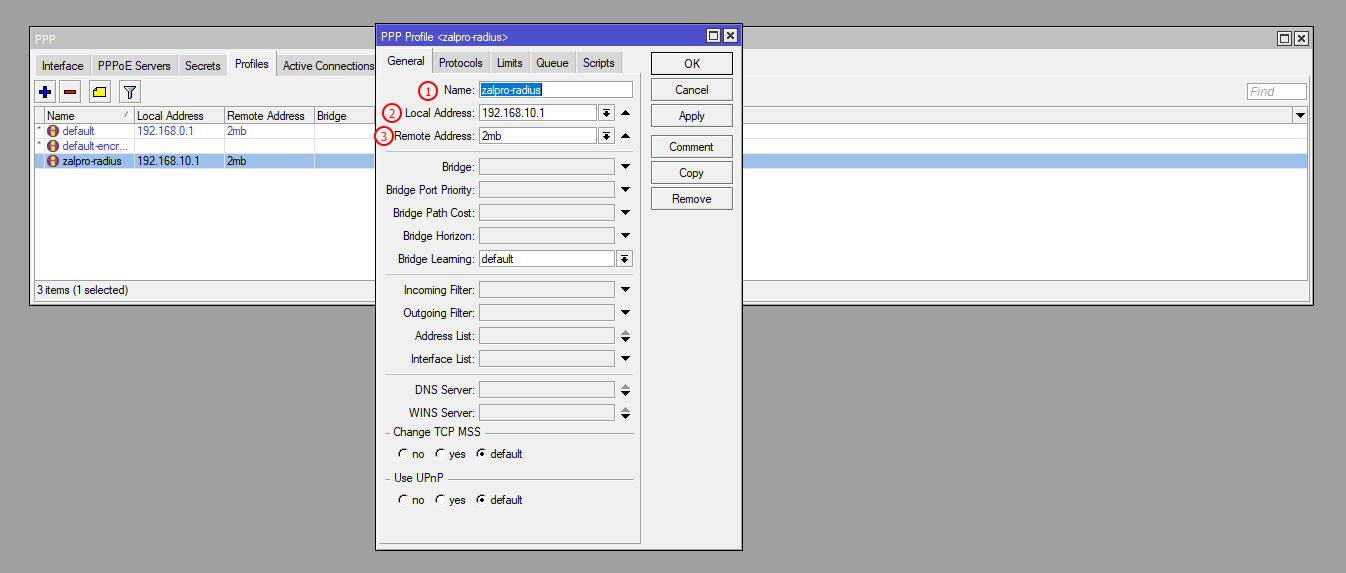Screen dimensions: 1346x573
Task: Click the Find search box
Action: 1276,92
